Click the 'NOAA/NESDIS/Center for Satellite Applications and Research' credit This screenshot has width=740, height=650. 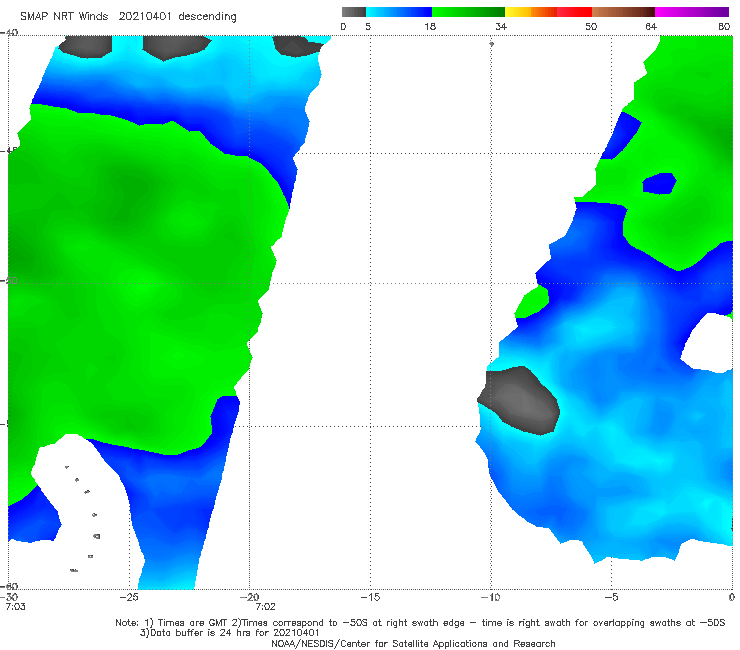point(413,644)
